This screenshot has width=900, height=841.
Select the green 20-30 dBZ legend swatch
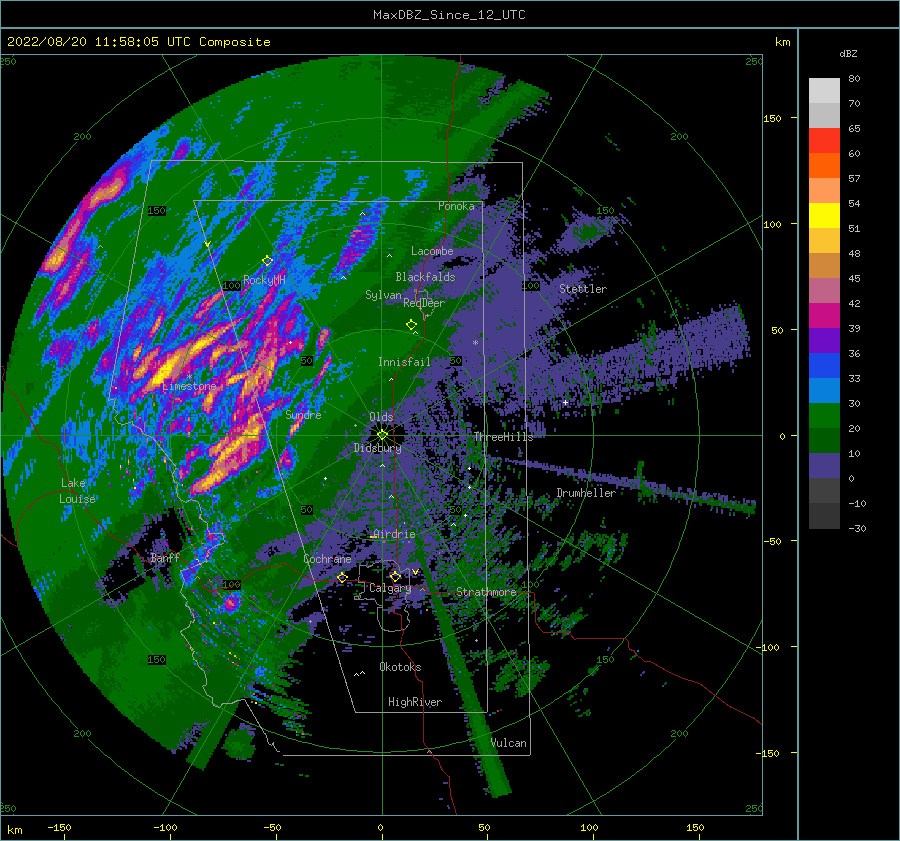pyautogui.click(x=824, y=416)
